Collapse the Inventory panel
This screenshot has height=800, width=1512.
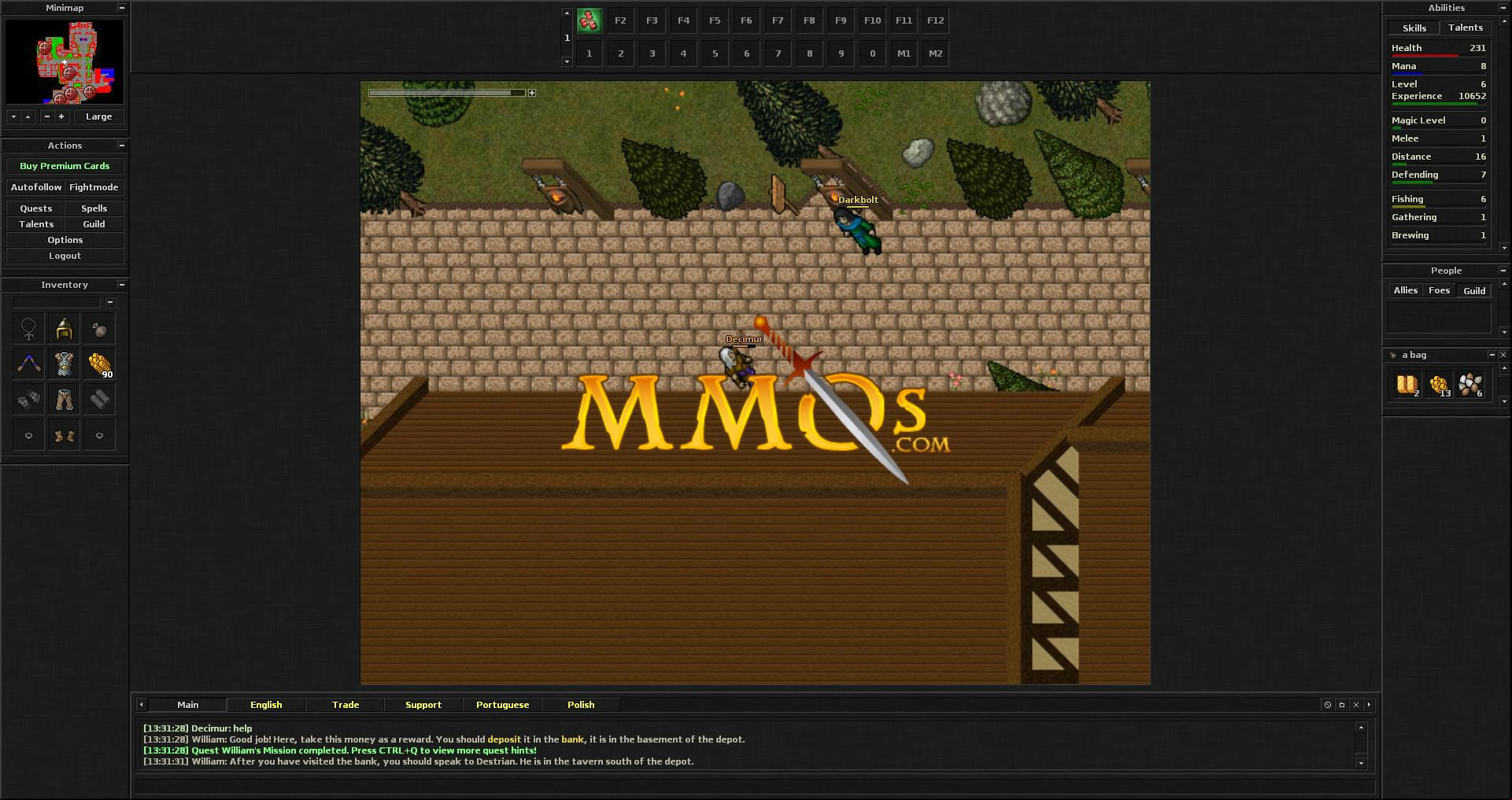[121, 285]
